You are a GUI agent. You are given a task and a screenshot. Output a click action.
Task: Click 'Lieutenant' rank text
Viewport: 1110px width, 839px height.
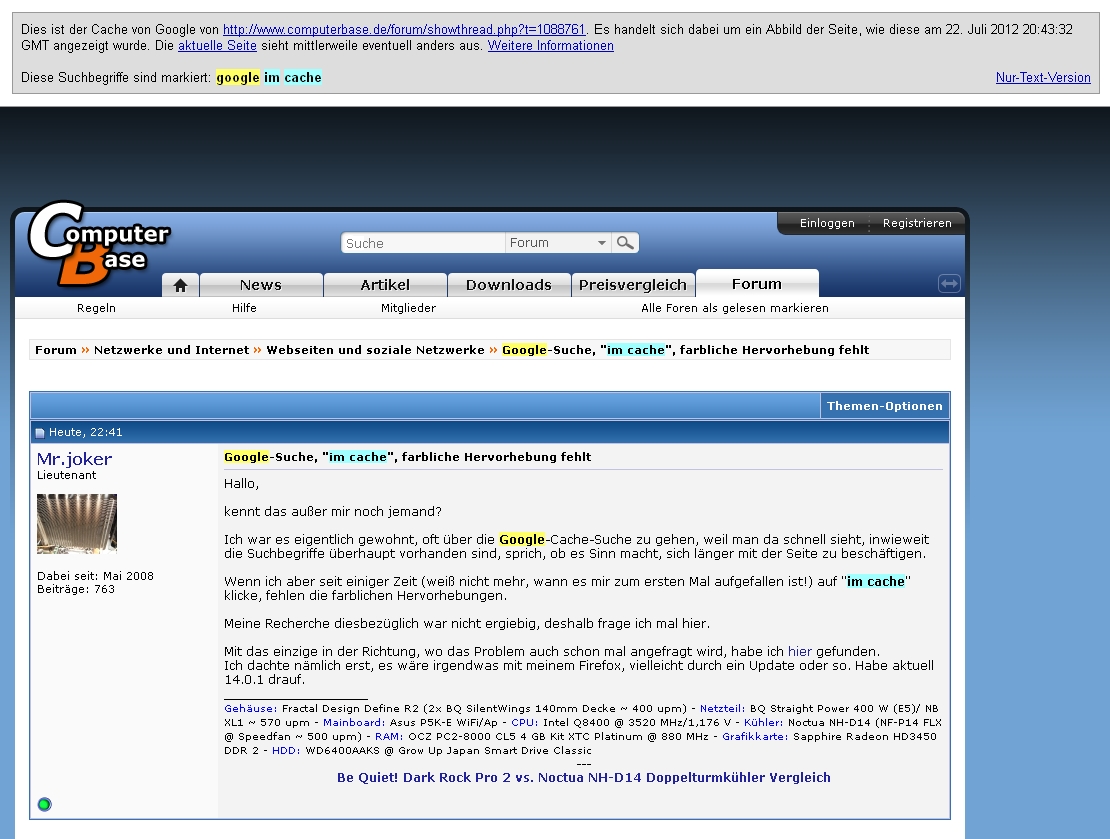point(67,475)
